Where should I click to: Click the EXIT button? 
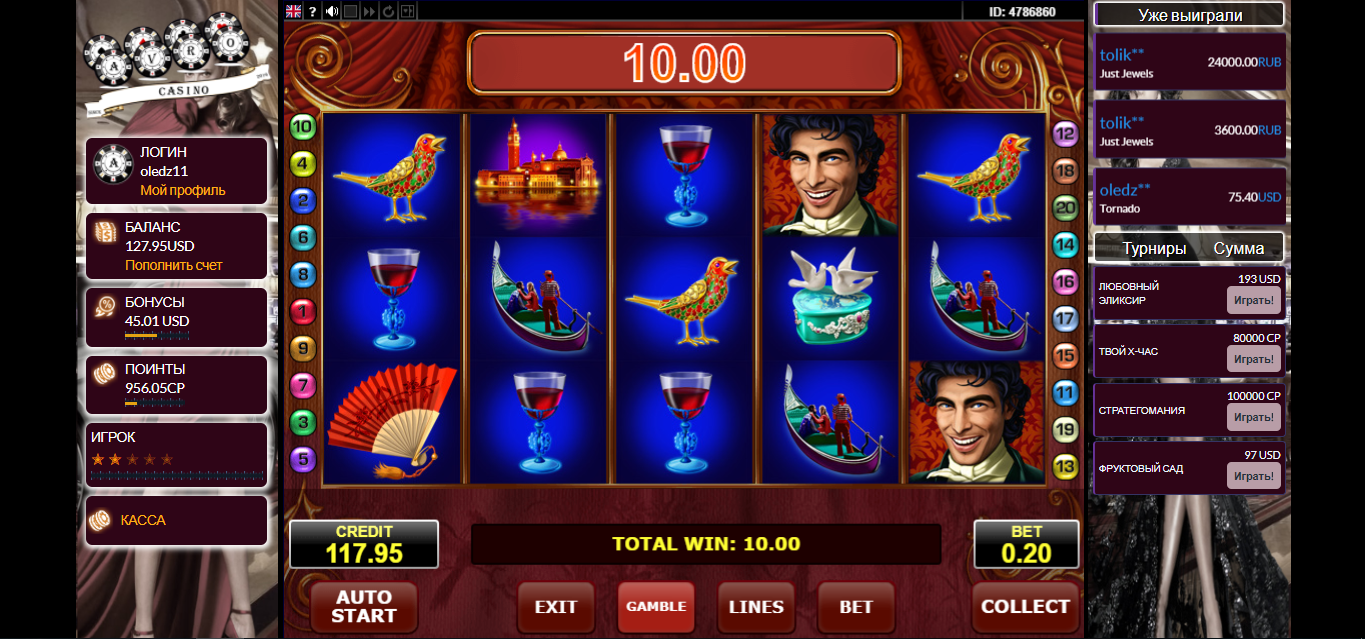[556, 606]
